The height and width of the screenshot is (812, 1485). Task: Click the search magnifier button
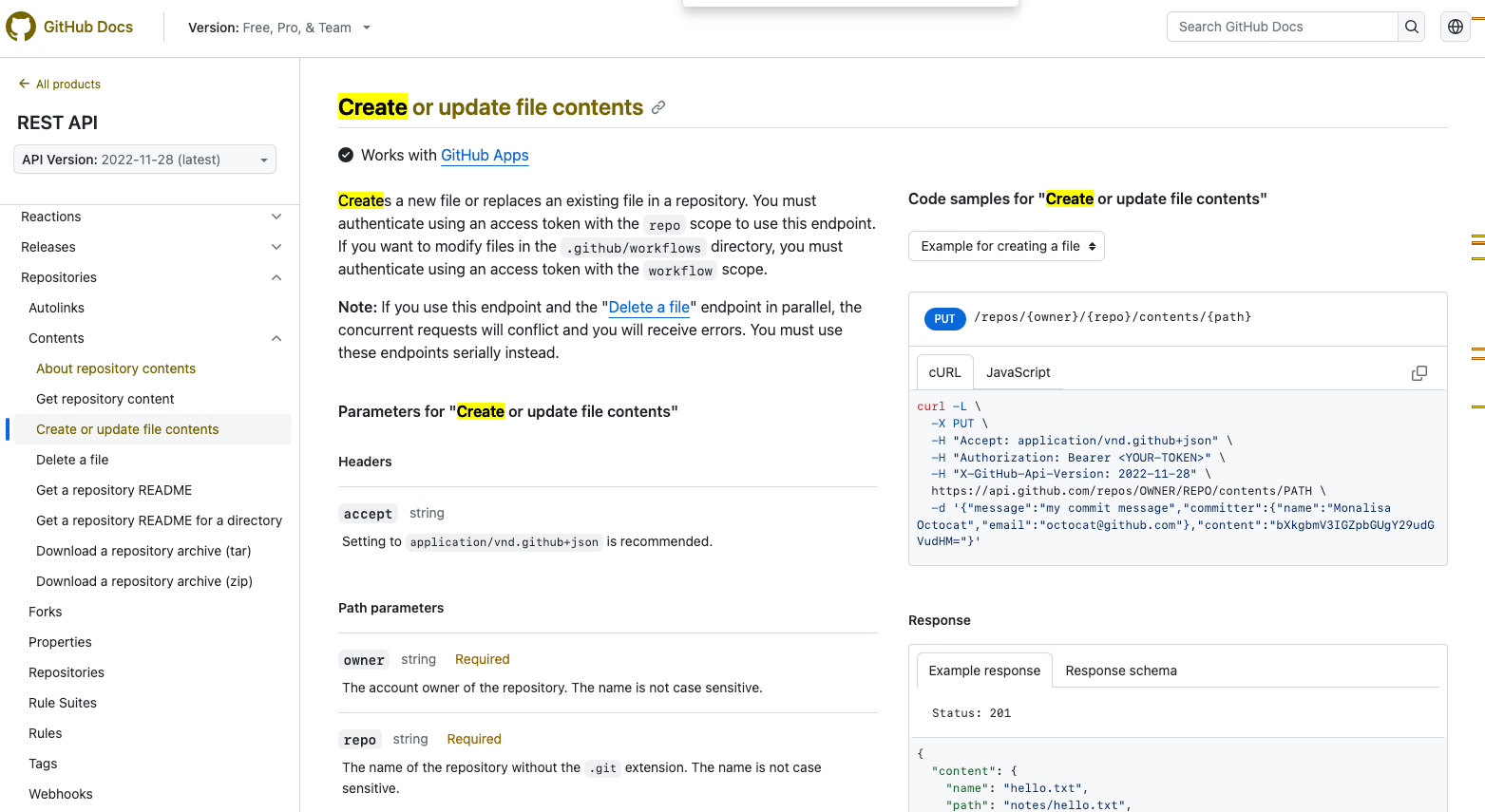[1412, 27]
